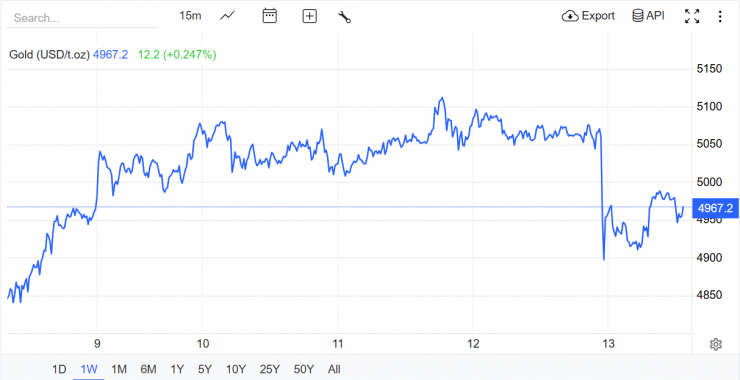Click the 4900 y-axis label
Screen dimensions: 740x380
click(709, 258)
